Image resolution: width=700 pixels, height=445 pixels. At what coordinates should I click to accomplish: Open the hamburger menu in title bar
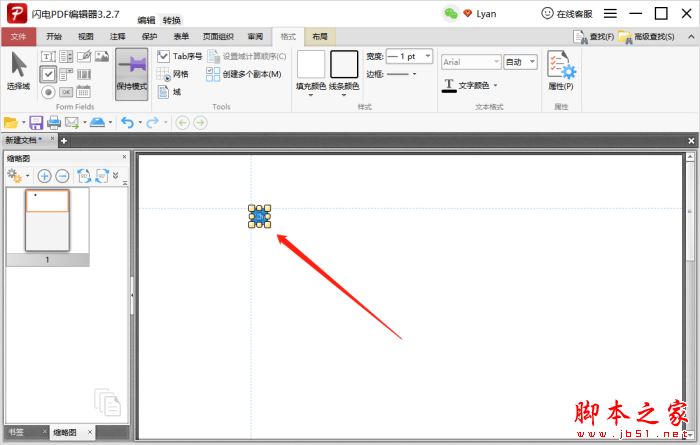610,14
